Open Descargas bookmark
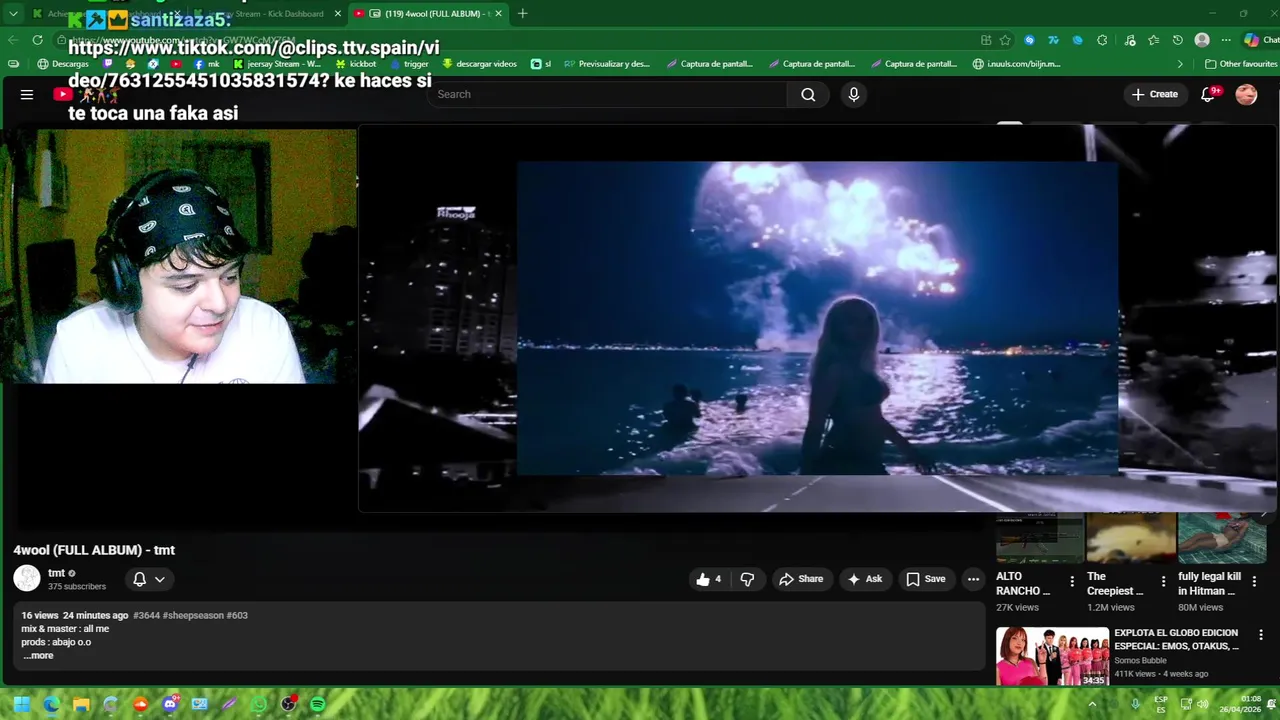Viewport: 1280px width, 720px height. 63,64
